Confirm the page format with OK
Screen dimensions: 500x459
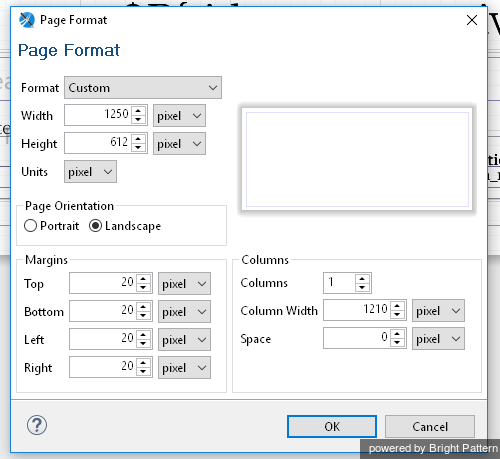[332, 427]
